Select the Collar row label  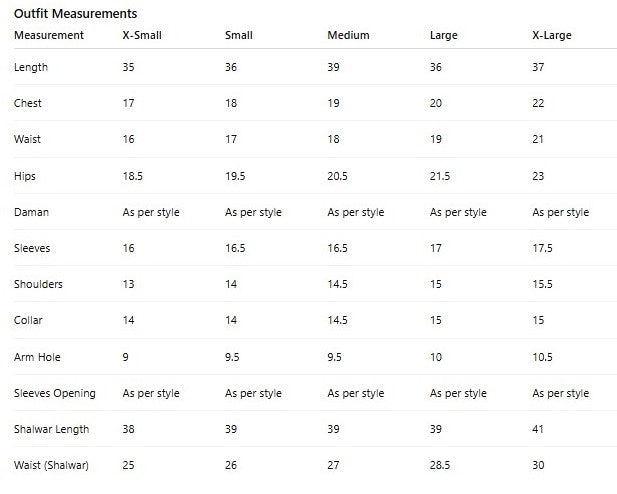[29, 321]
